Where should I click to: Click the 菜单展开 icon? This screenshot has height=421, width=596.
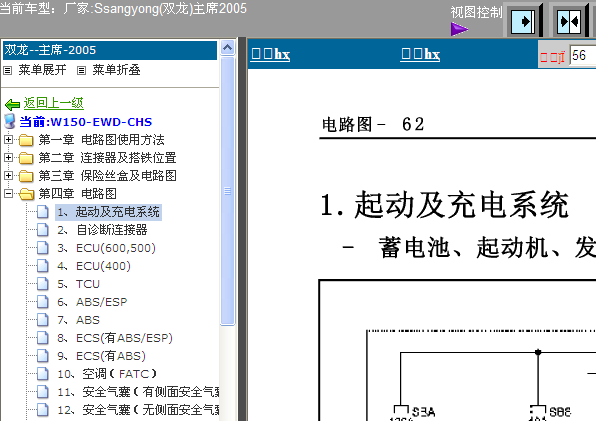coord(8,70)
